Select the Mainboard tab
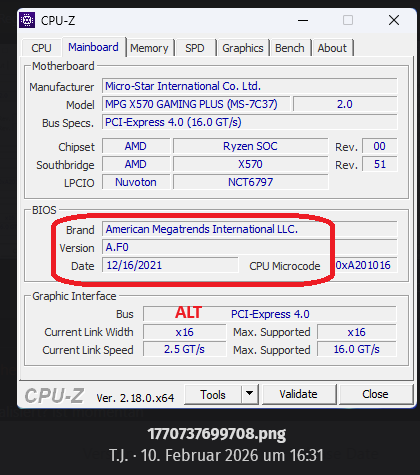The image size is (420, 475). [93, 47]
